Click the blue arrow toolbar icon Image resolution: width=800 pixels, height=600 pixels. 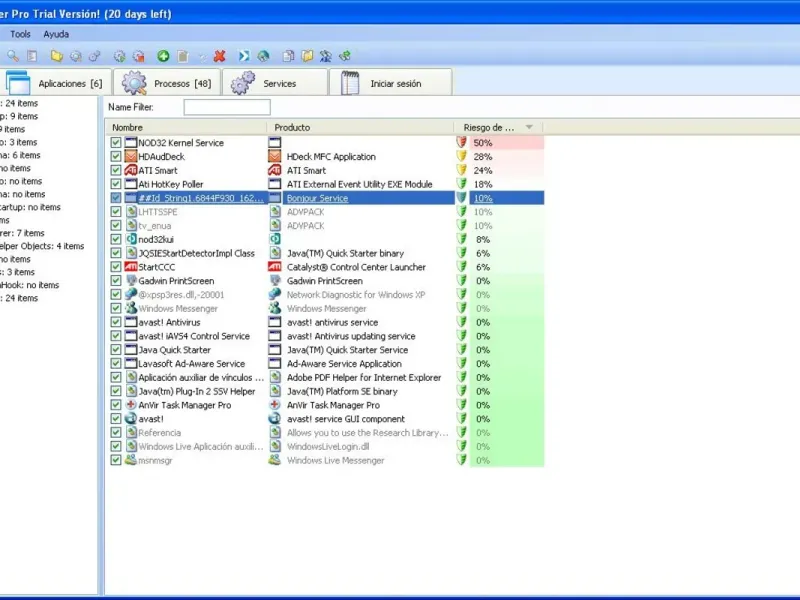coord(244,56)
